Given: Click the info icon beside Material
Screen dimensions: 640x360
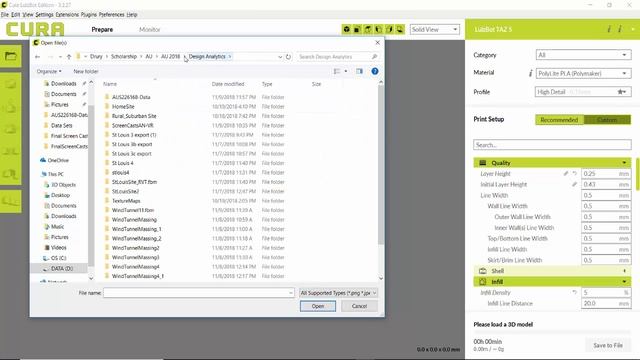Looking at the screenshot, I should [530, 73].
